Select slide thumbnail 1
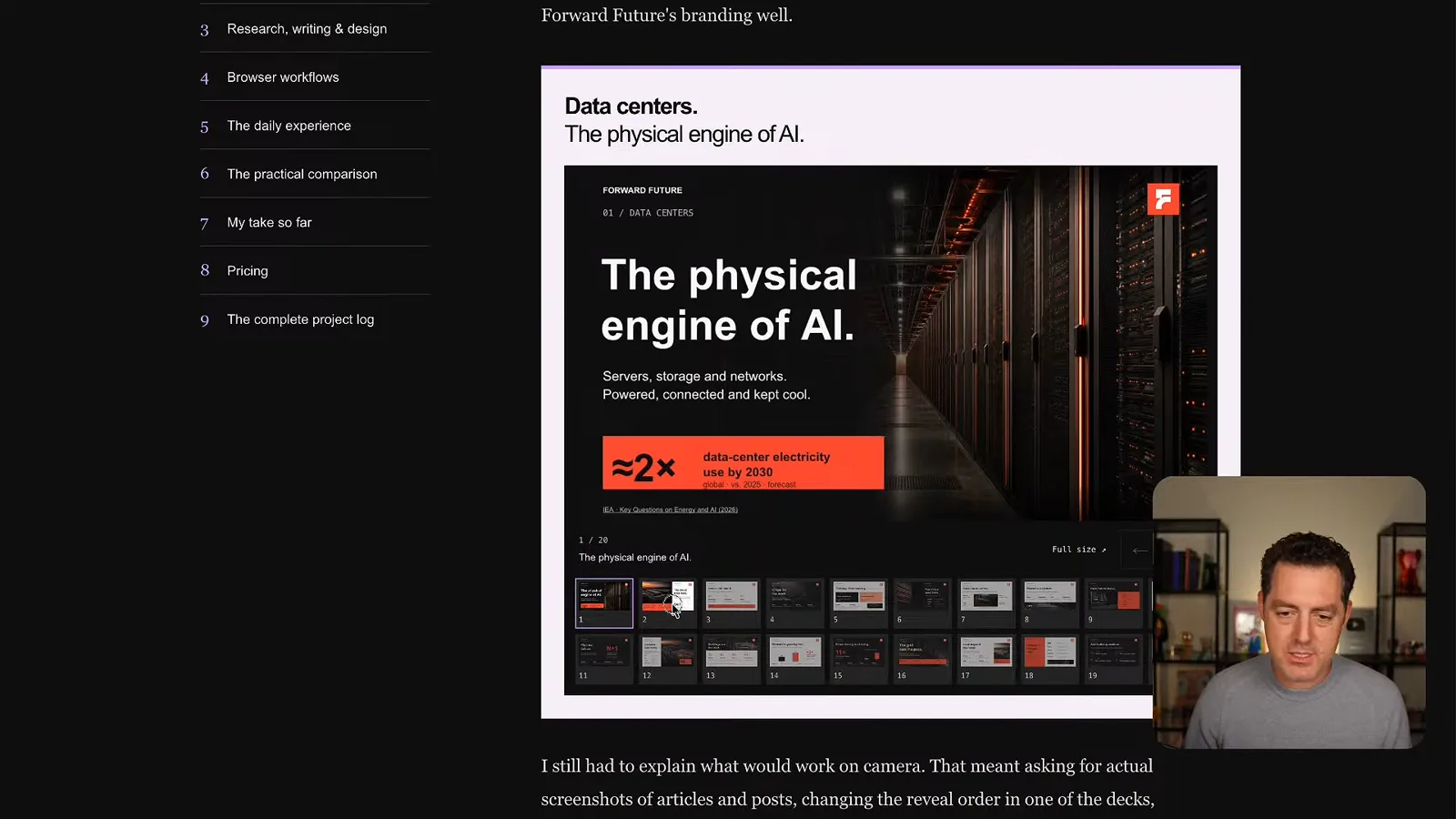Screen dimensions: 1456x819 pyautogui.click(x=604, y=602)
